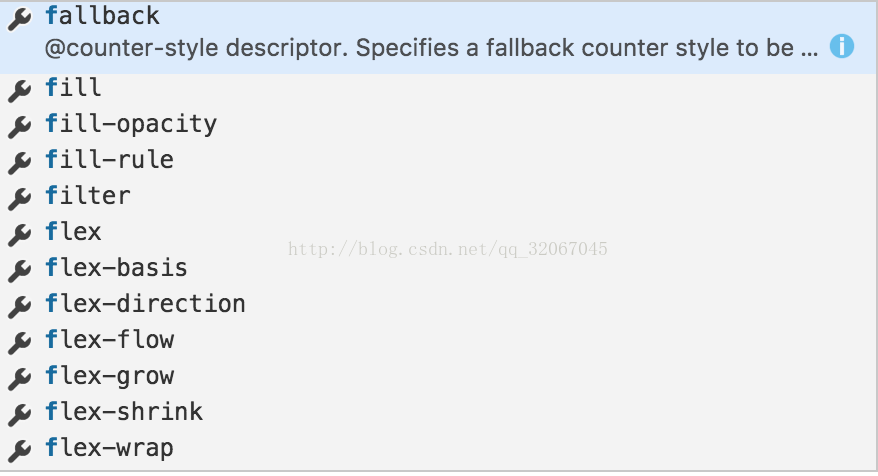Click the wrench icon beside flex-shrink
878x476 pixels.
(20, 414)
